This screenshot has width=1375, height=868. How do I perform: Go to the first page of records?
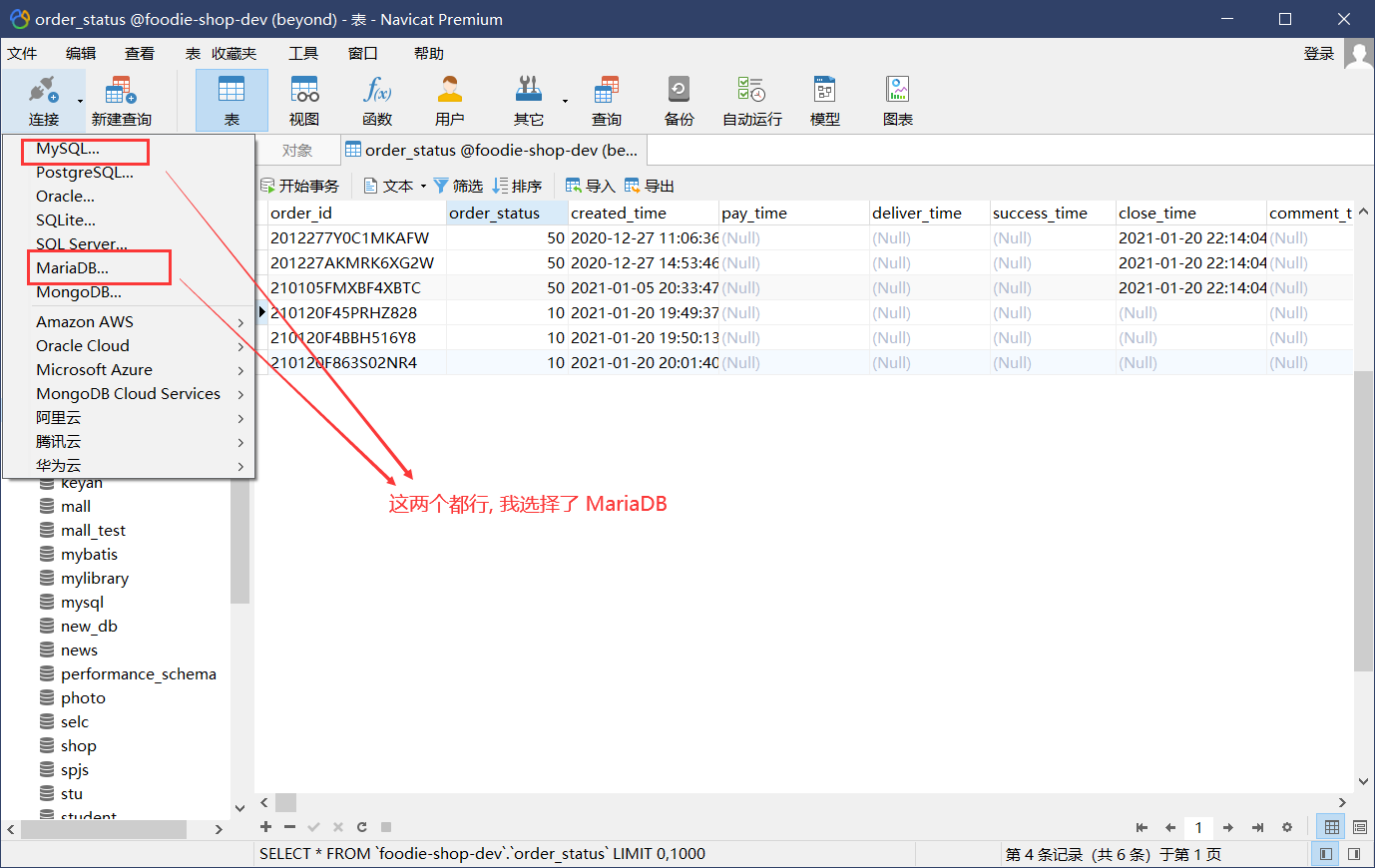pyautogui.click(x=1142, y=827)
